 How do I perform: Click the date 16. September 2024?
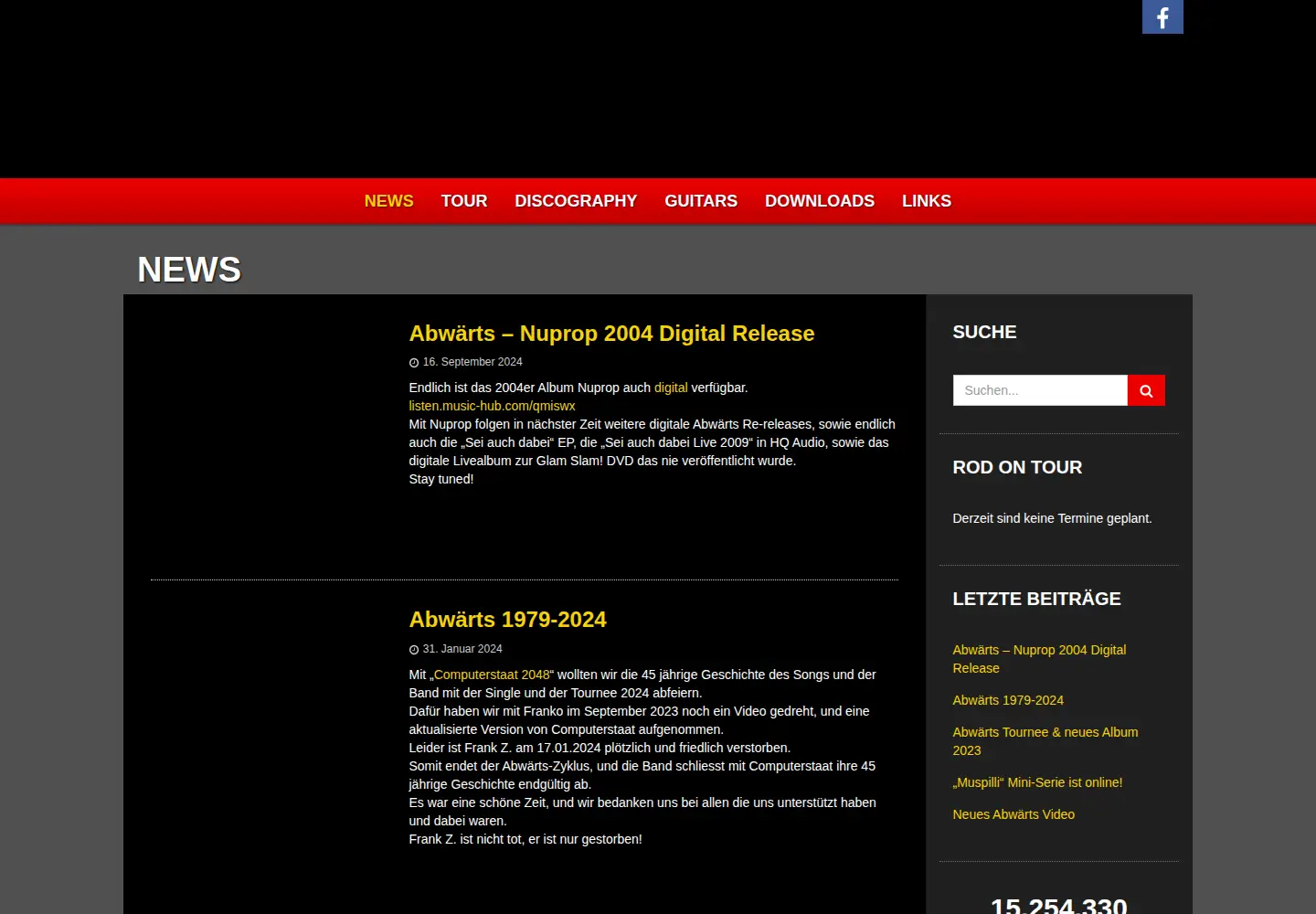tap(472, 362)
